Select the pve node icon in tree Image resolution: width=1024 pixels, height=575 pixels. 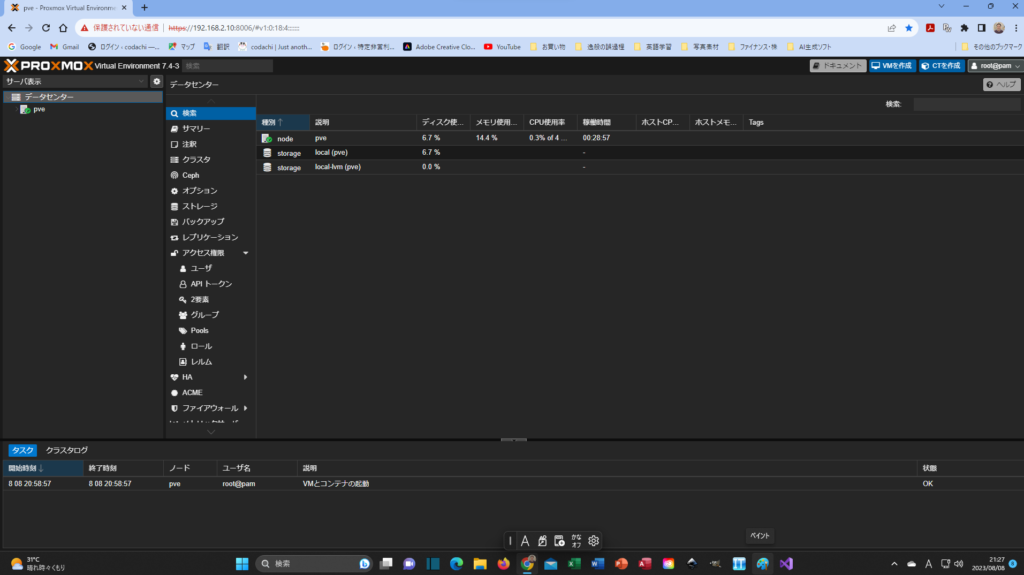26,109
